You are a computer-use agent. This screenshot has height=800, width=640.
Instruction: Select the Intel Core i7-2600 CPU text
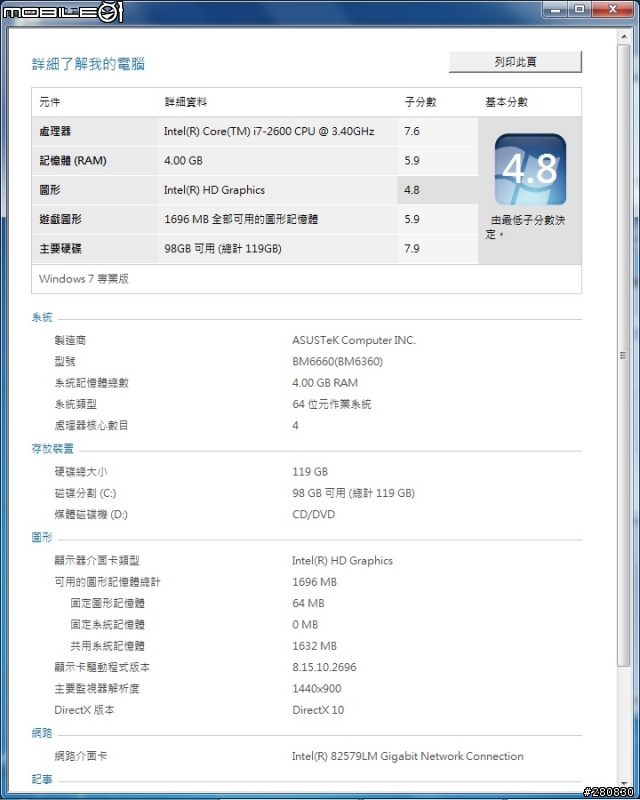pyautogui.click(x=269, y=131)
